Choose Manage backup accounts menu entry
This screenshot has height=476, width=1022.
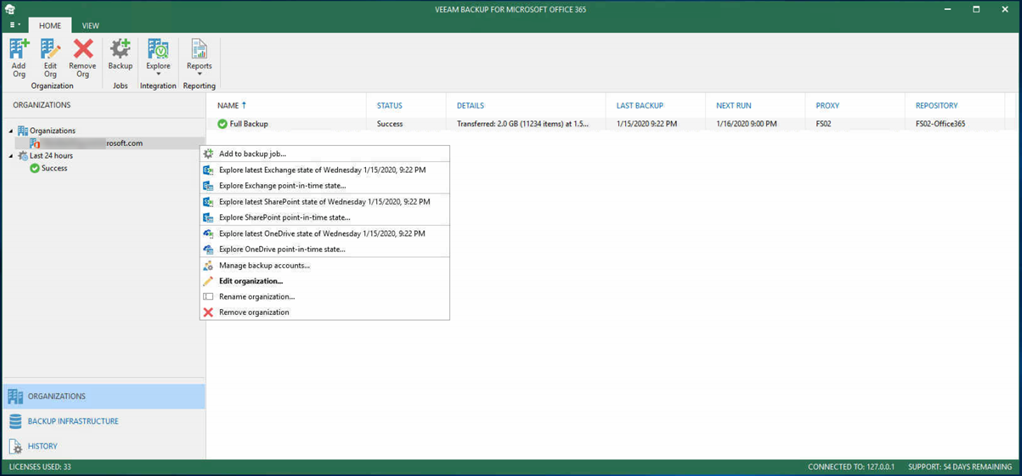325,265
